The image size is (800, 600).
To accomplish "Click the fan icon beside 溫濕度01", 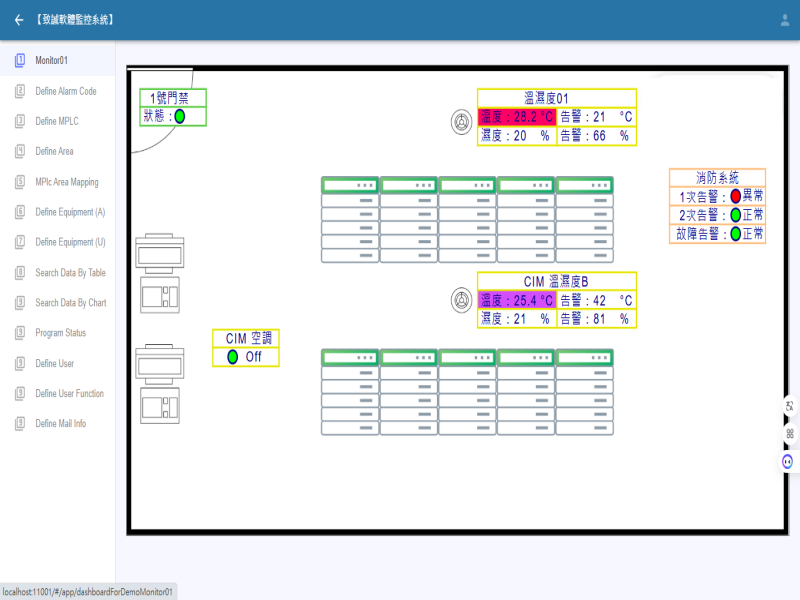I will (x=461, y=122).
